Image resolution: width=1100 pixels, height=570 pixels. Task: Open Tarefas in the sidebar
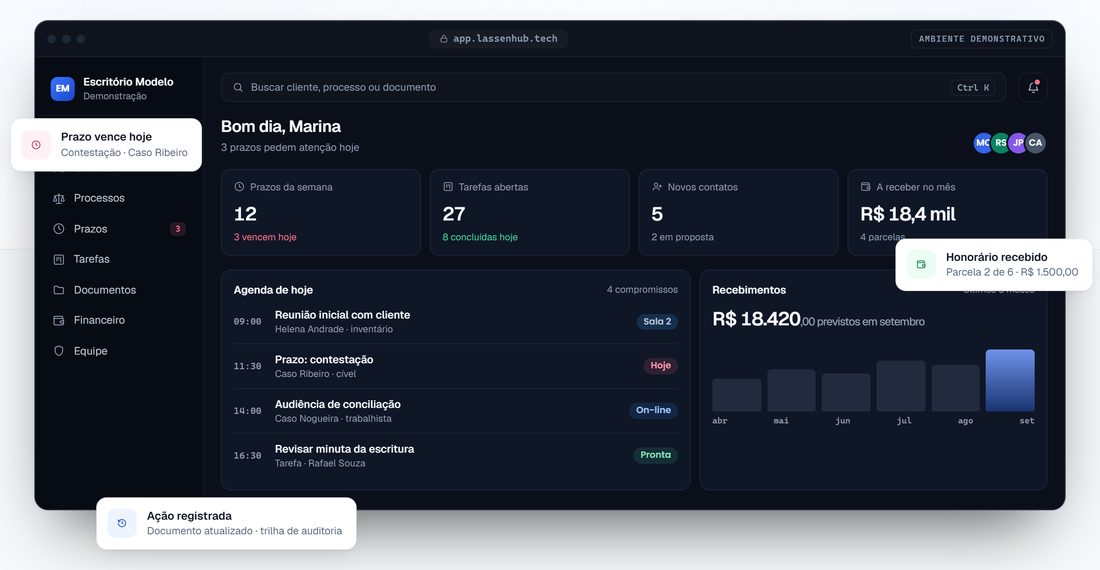[x=118, y=259]
